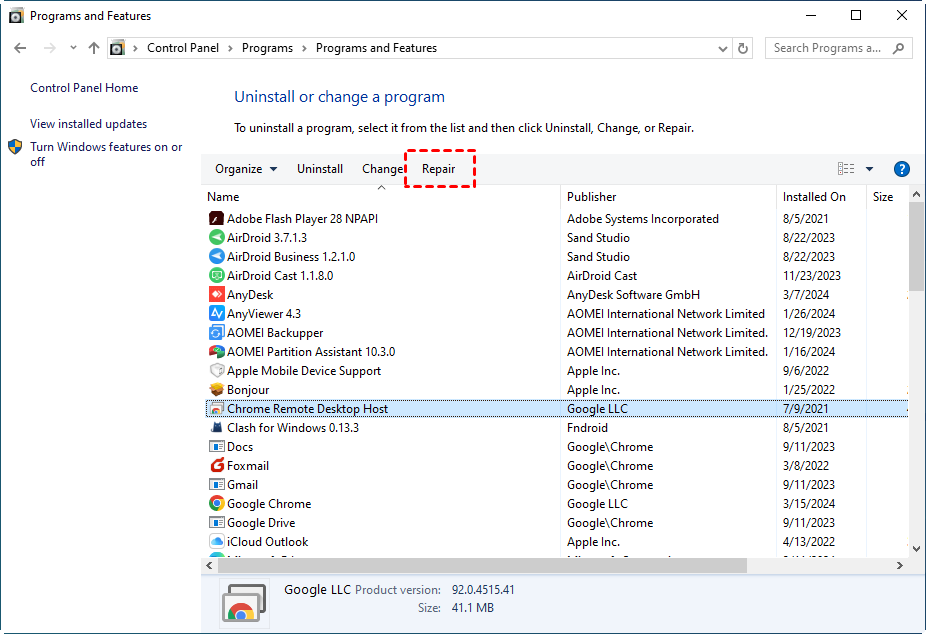Viewport: 926px width, 634px height.
Task: Go to Control Panel Home
Action: [84, 88]
